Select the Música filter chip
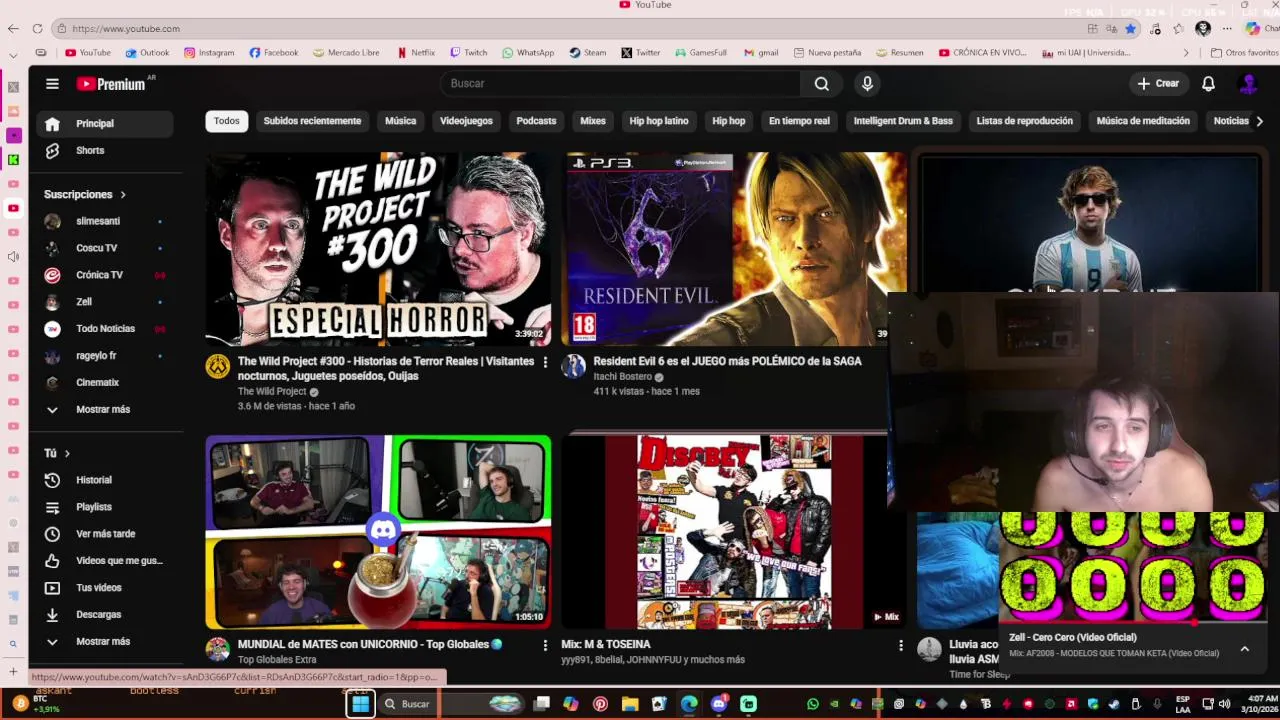1280x720 pixels. [x=400, y=121]
